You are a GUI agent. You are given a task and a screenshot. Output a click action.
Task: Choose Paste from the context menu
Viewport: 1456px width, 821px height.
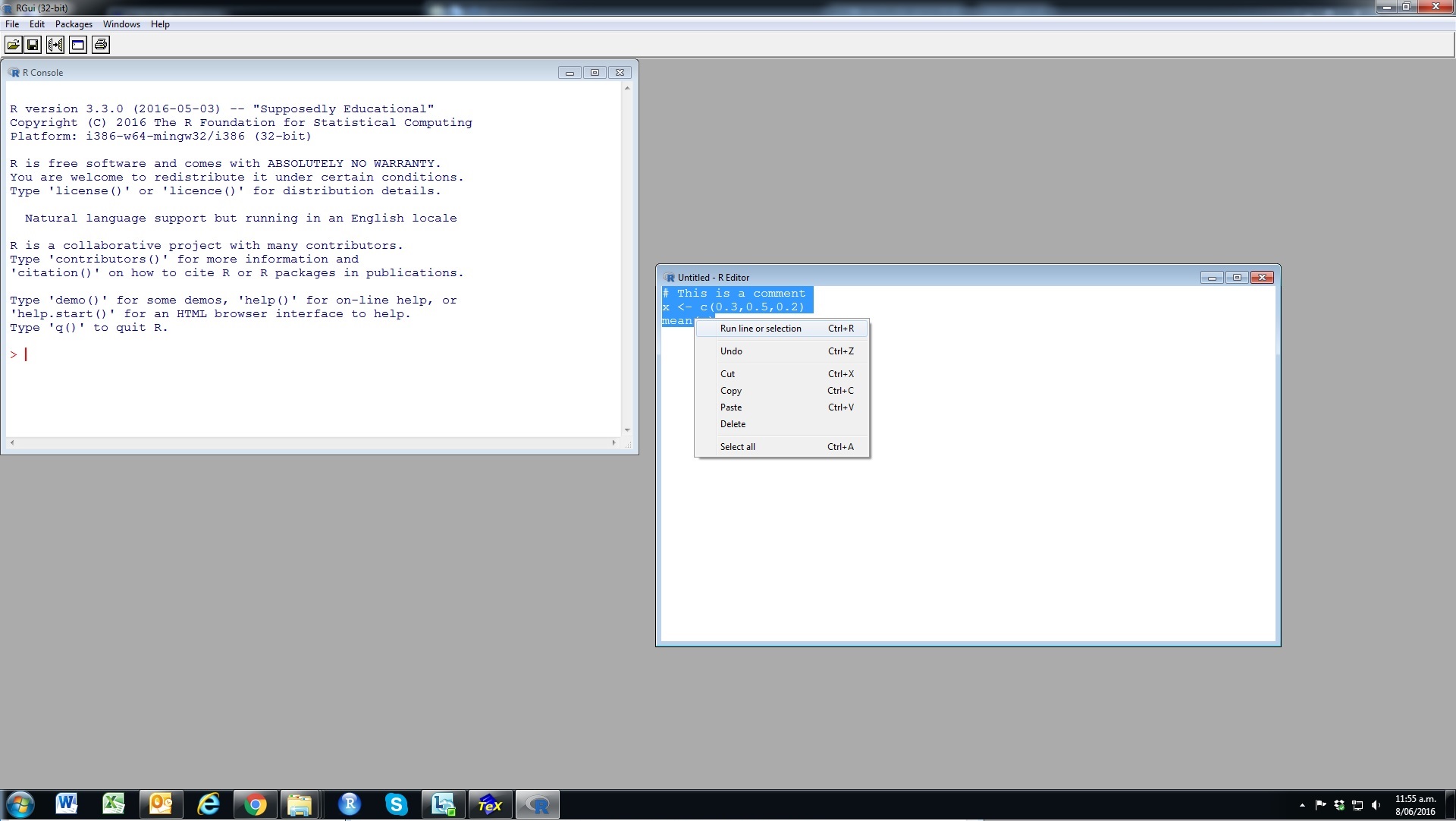[782, 407]
